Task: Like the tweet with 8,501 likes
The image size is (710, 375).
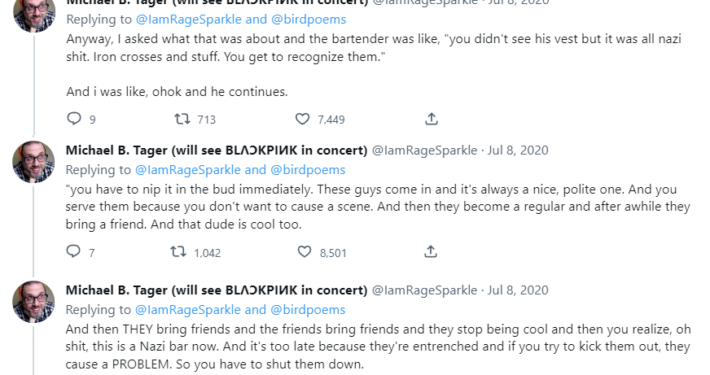Action: click(x=304, y=252)
